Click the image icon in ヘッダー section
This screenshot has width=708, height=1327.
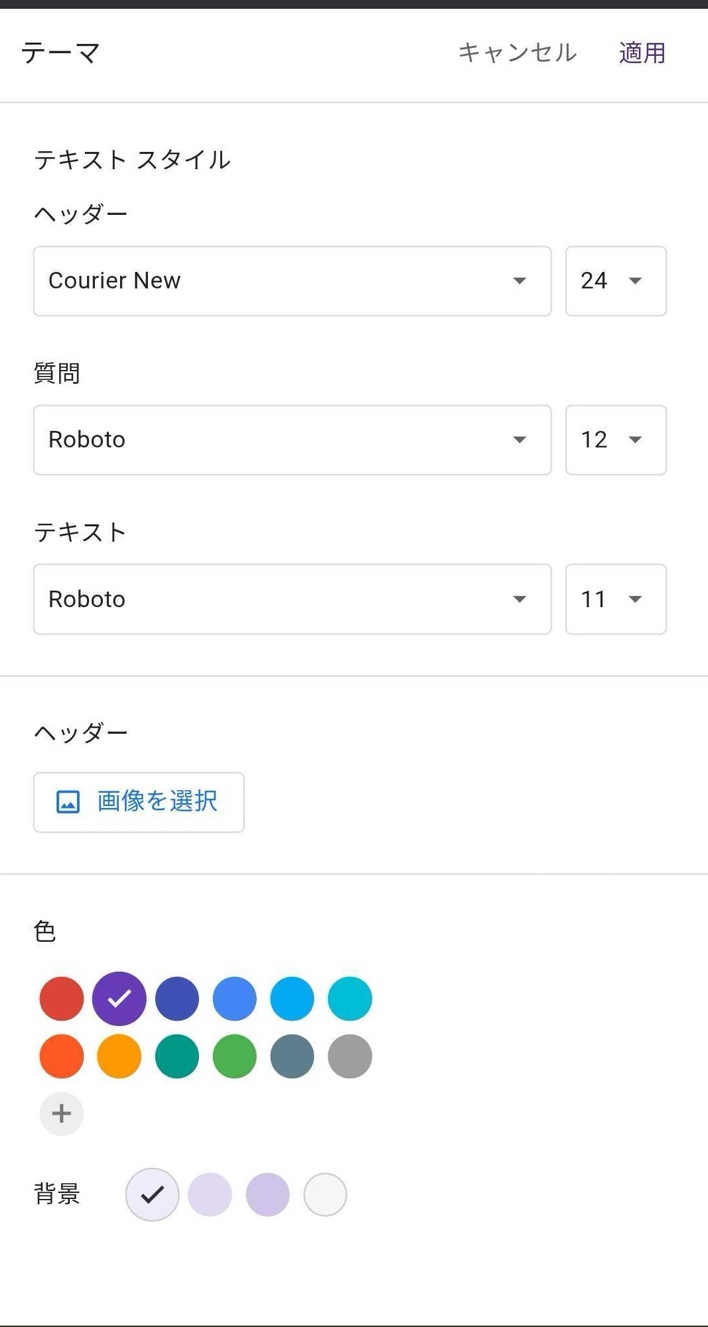point(68,802)
